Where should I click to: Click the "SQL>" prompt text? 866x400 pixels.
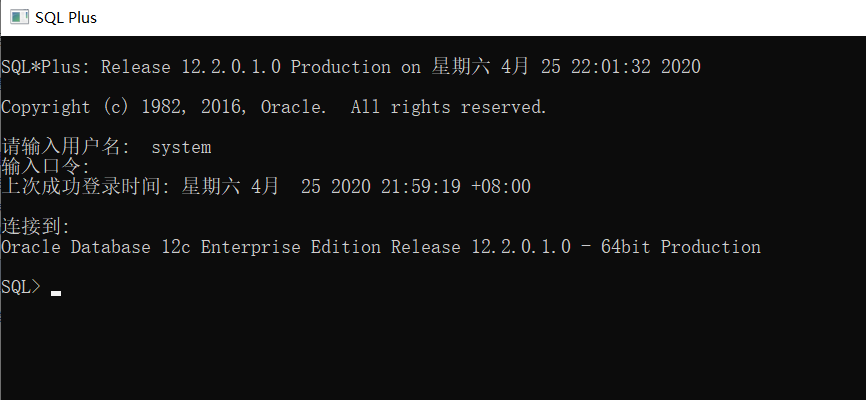click(21, 287)
